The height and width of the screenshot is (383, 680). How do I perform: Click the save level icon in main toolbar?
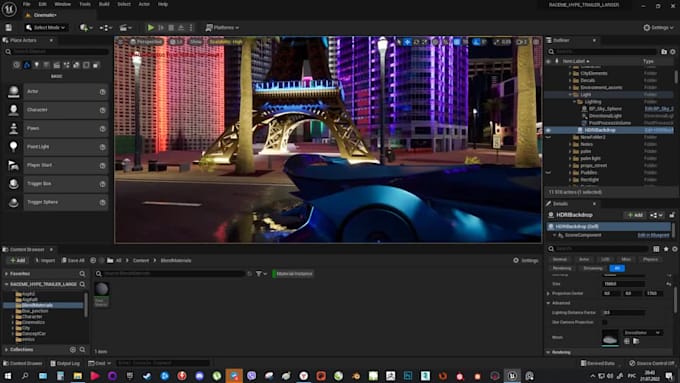(8, 27)
